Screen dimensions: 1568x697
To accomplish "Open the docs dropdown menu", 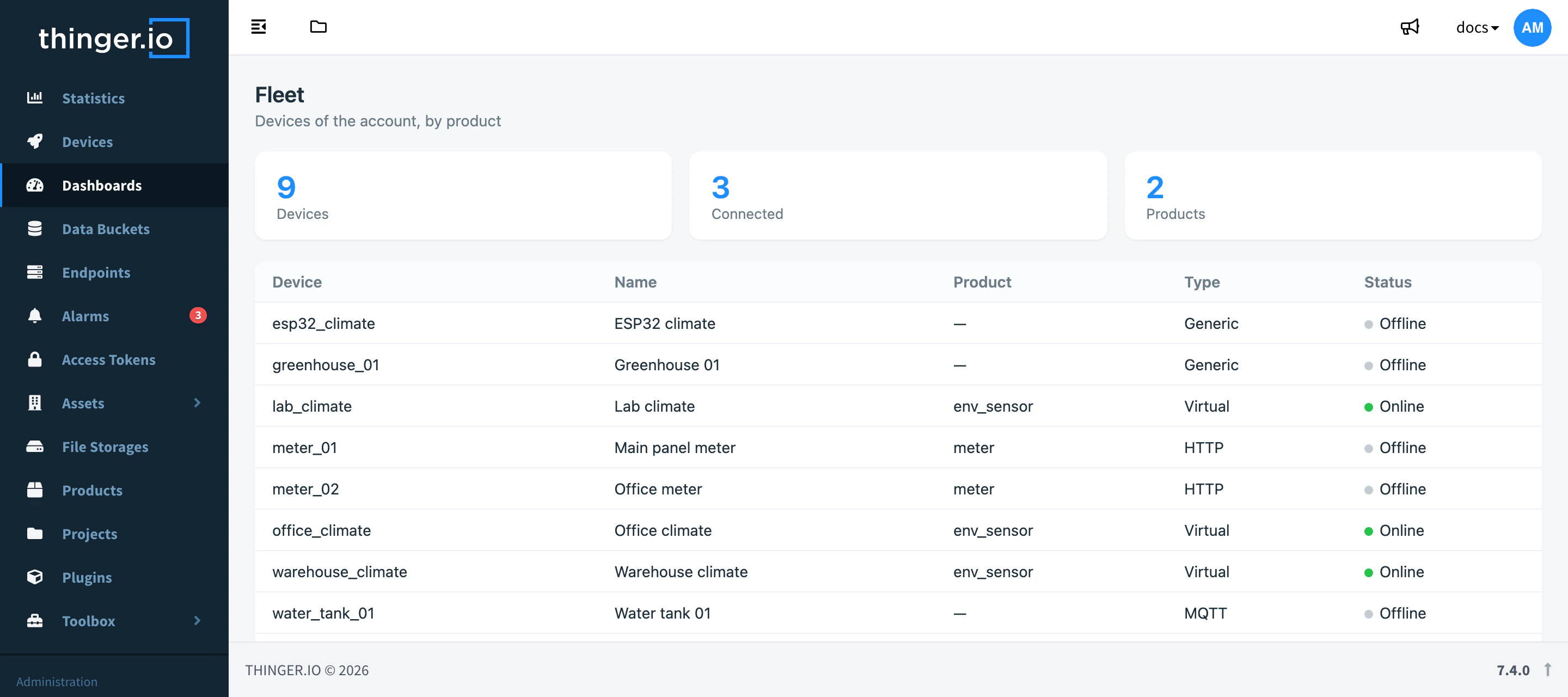I will point(1477,27).
